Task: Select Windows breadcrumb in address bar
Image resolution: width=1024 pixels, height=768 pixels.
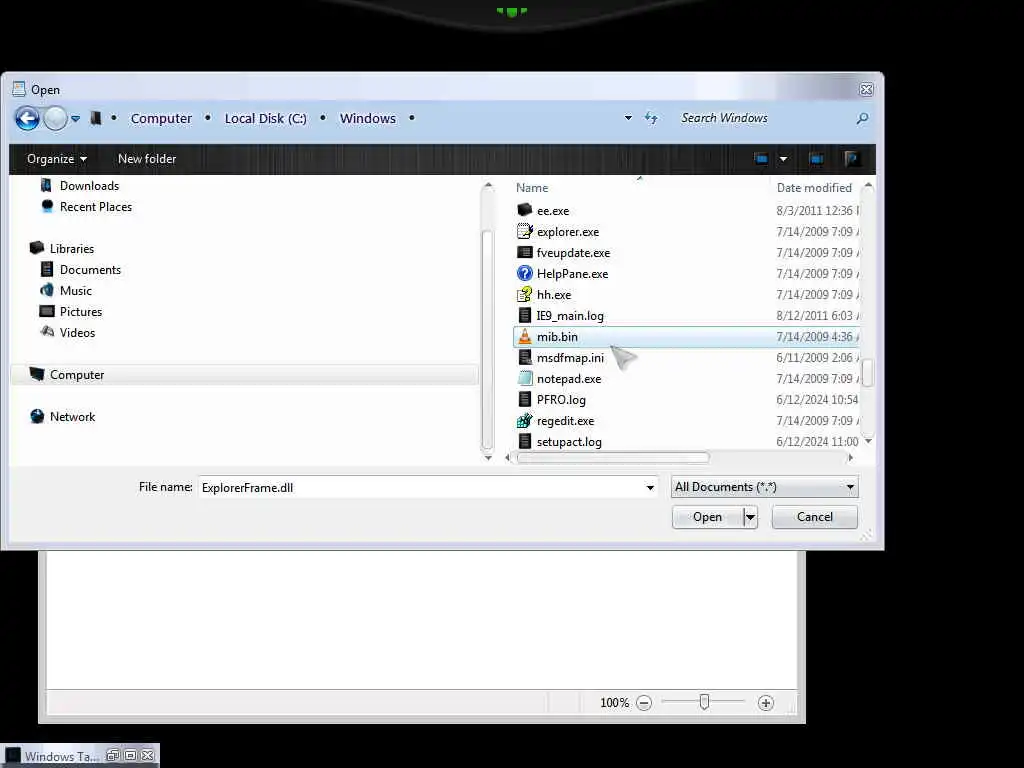Action: pos(368,118)
